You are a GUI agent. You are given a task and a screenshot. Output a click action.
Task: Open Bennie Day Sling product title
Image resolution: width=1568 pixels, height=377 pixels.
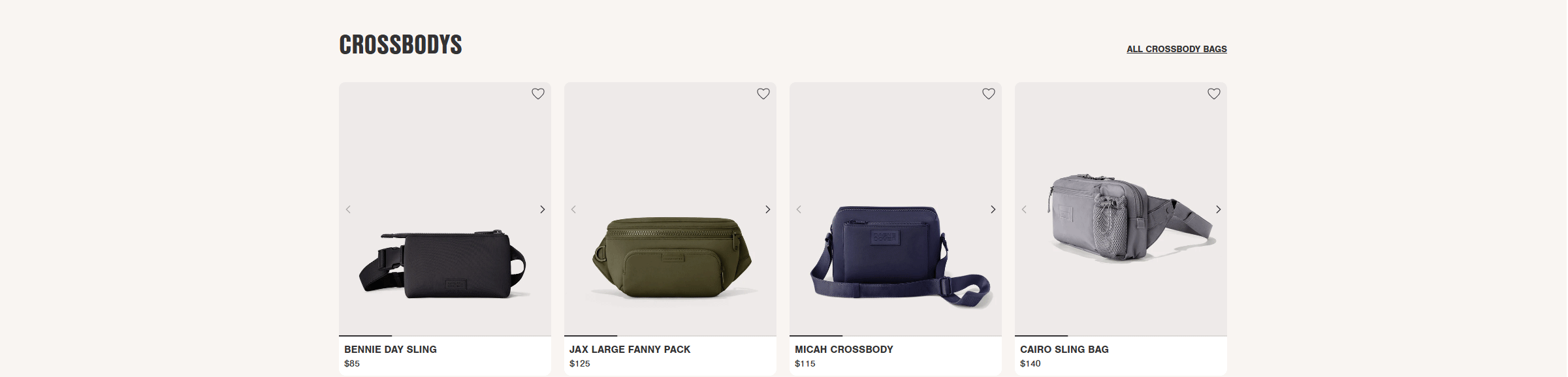391,350
